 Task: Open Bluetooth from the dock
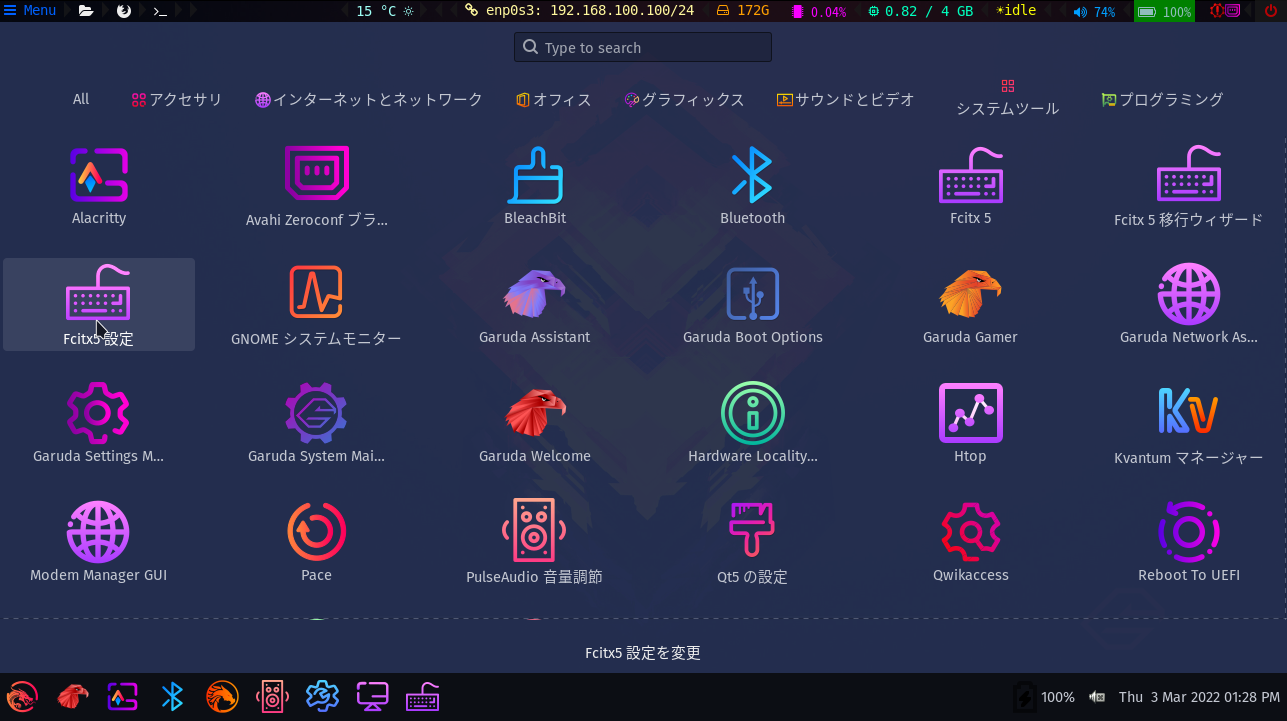[172, 696]
